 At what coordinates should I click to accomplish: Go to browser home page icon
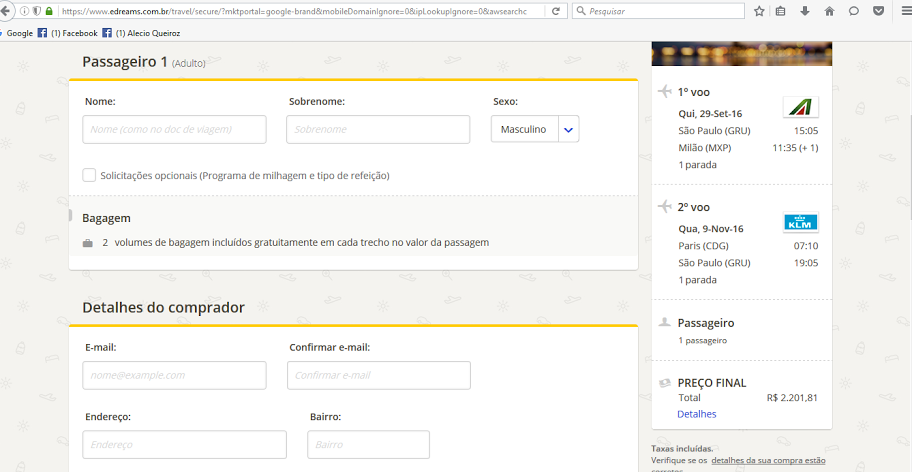click(x=829, y=11)
